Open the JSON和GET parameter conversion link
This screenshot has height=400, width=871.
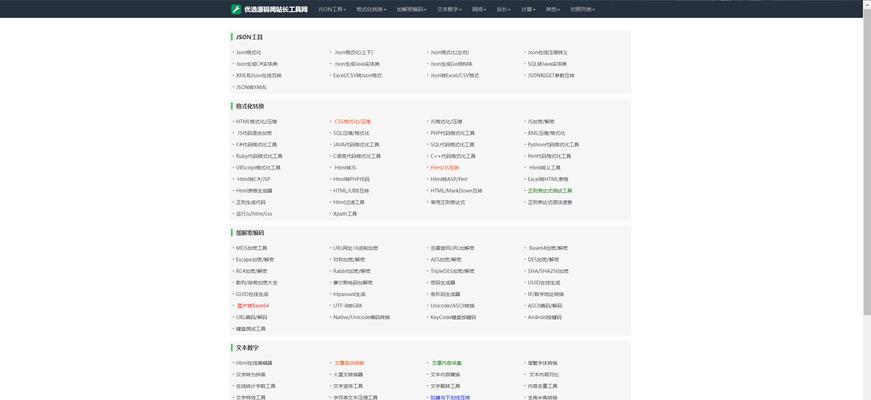(551, 76)
